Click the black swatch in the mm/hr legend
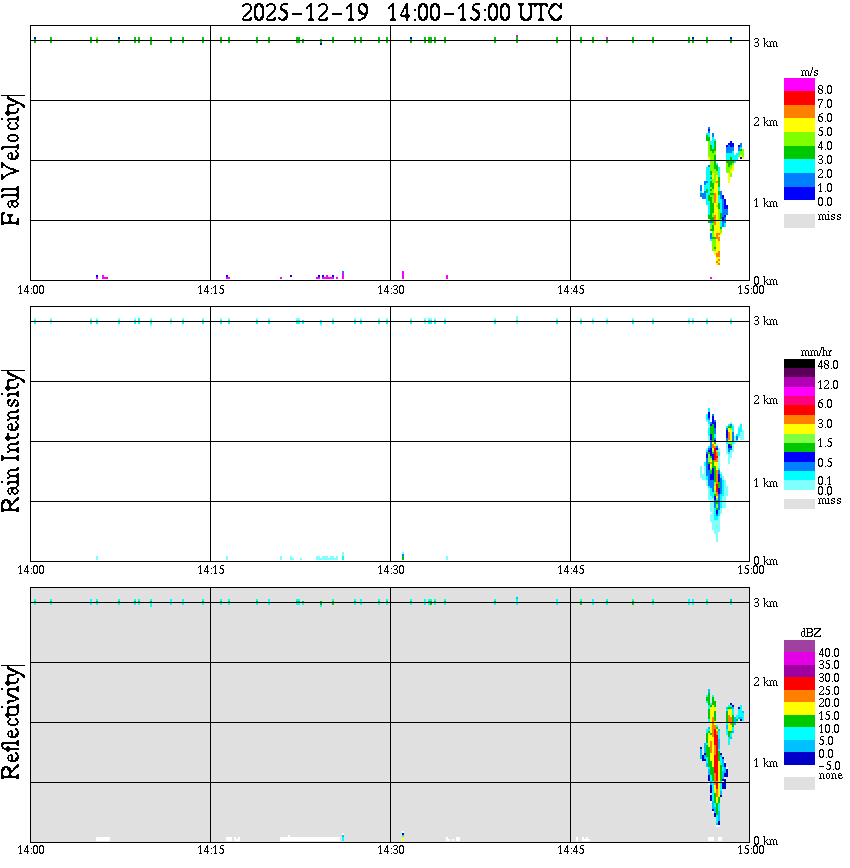The height and width of the screenshot is (868, 850). point(799,364)
